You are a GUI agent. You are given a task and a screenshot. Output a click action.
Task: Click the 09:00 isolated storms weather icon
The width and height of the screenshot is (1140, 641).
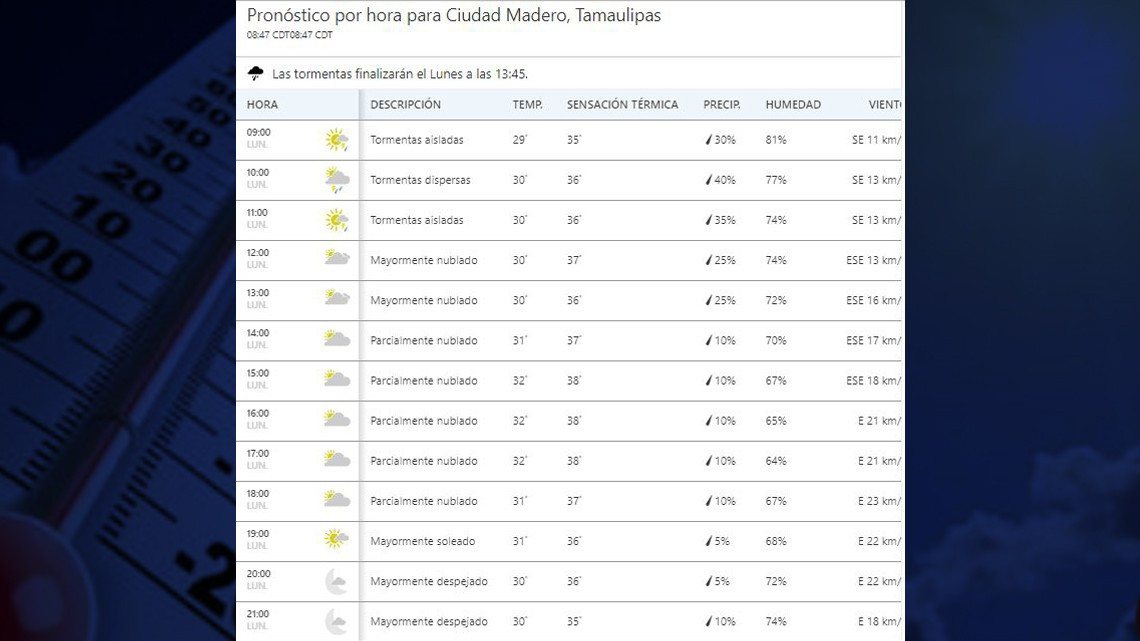(x=336, y=140)
